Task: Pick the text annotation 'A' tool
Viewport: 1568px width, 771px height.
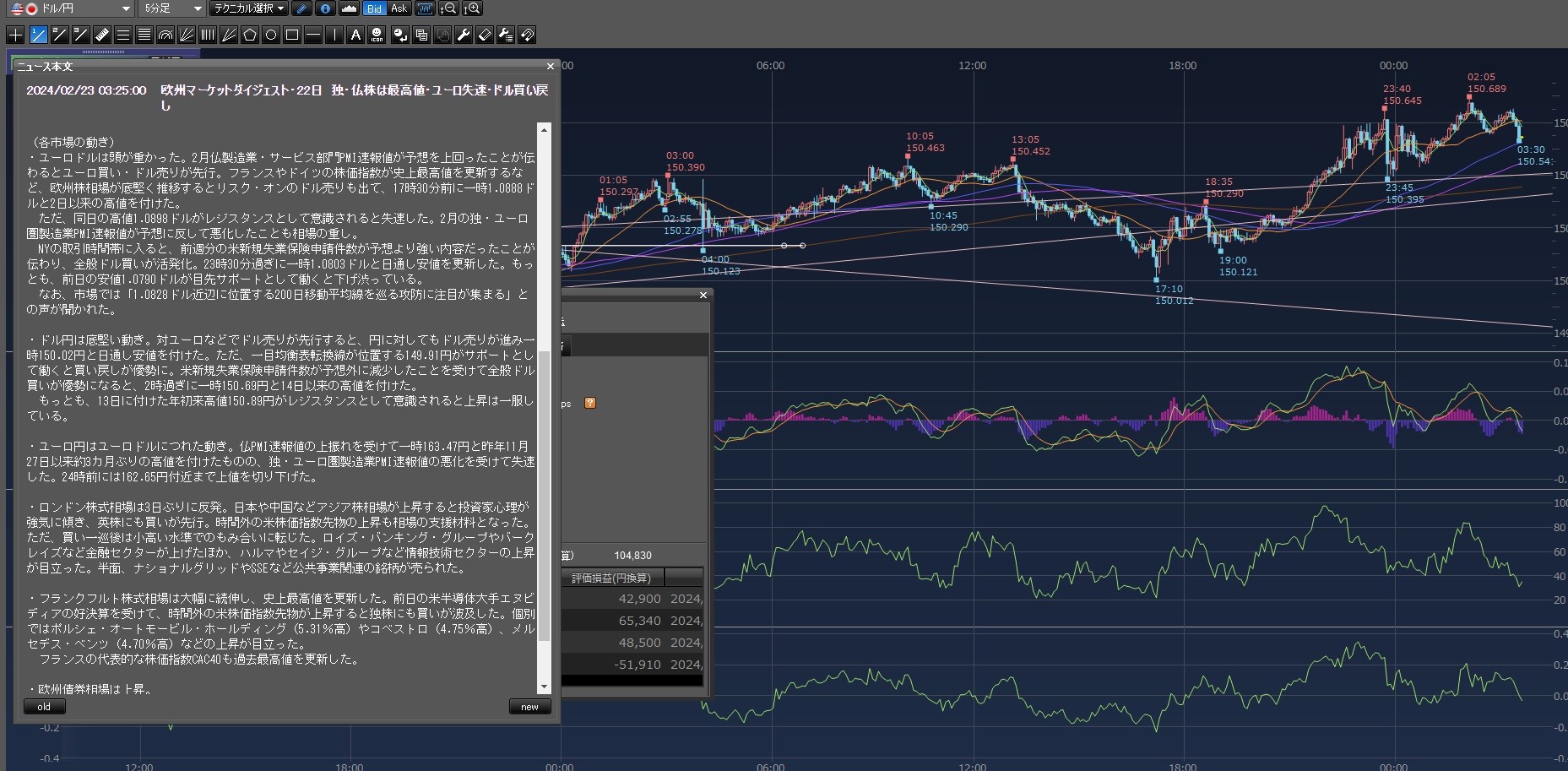Action: tap(355, 35)
